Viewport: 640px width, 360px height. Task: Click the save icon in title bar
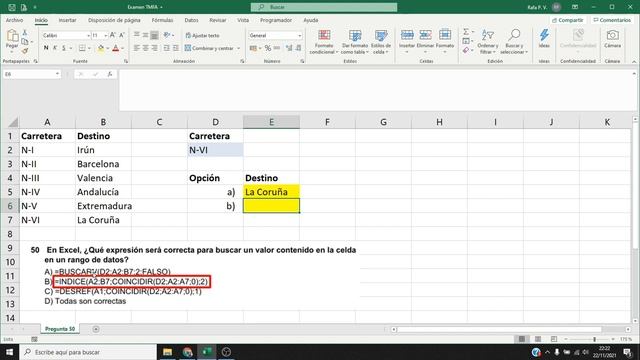click(x=11, y=7)
